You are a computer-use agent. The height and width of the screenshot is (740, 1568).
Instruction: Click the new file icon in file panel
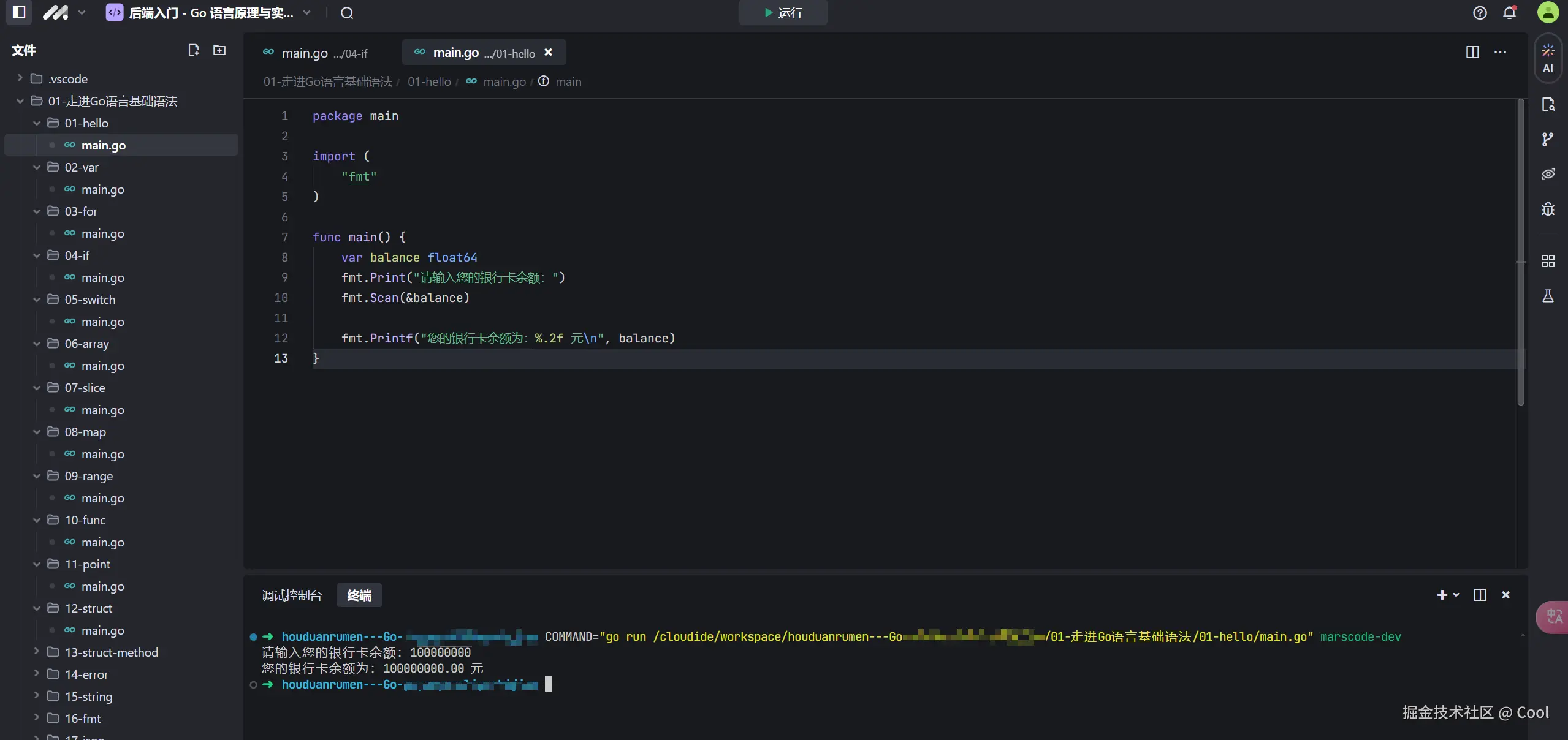[193, 50]
